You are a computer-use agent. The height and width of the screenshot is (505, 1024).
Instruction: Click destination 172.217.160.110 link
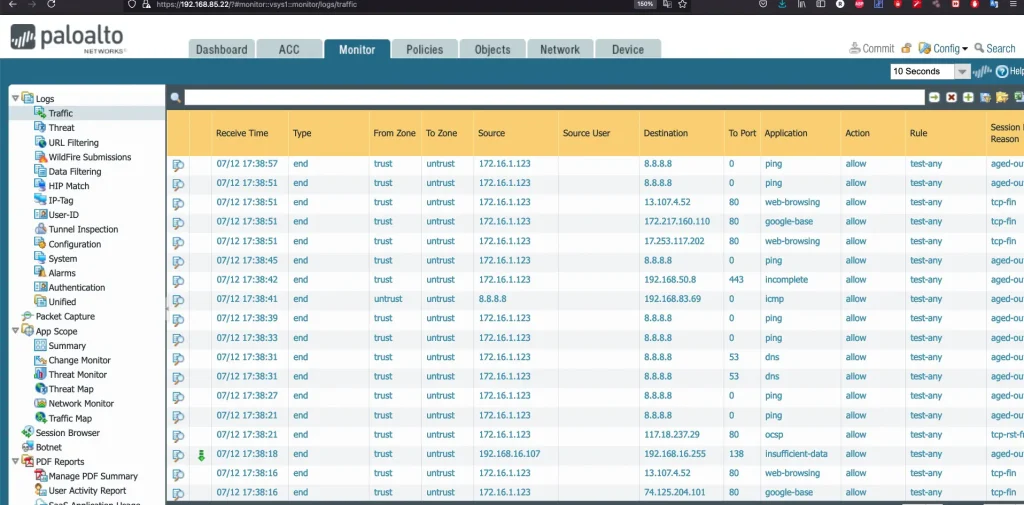[676, 222]
